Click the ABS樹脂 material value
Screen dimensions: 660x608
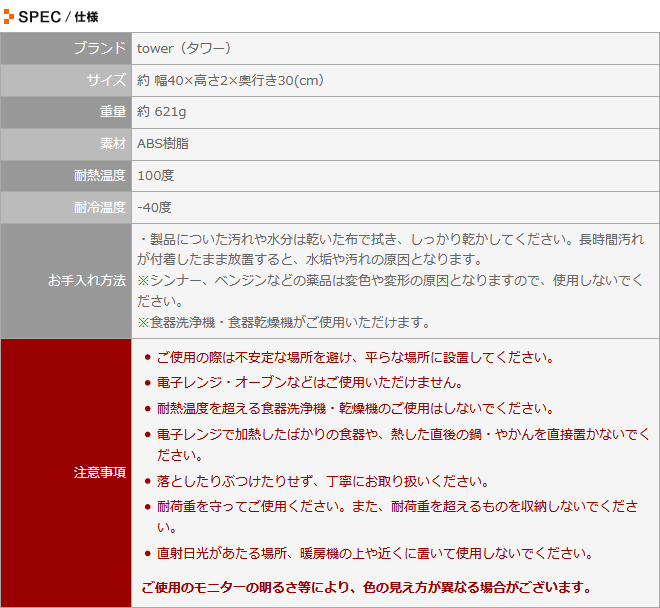(x=163, y=144)
